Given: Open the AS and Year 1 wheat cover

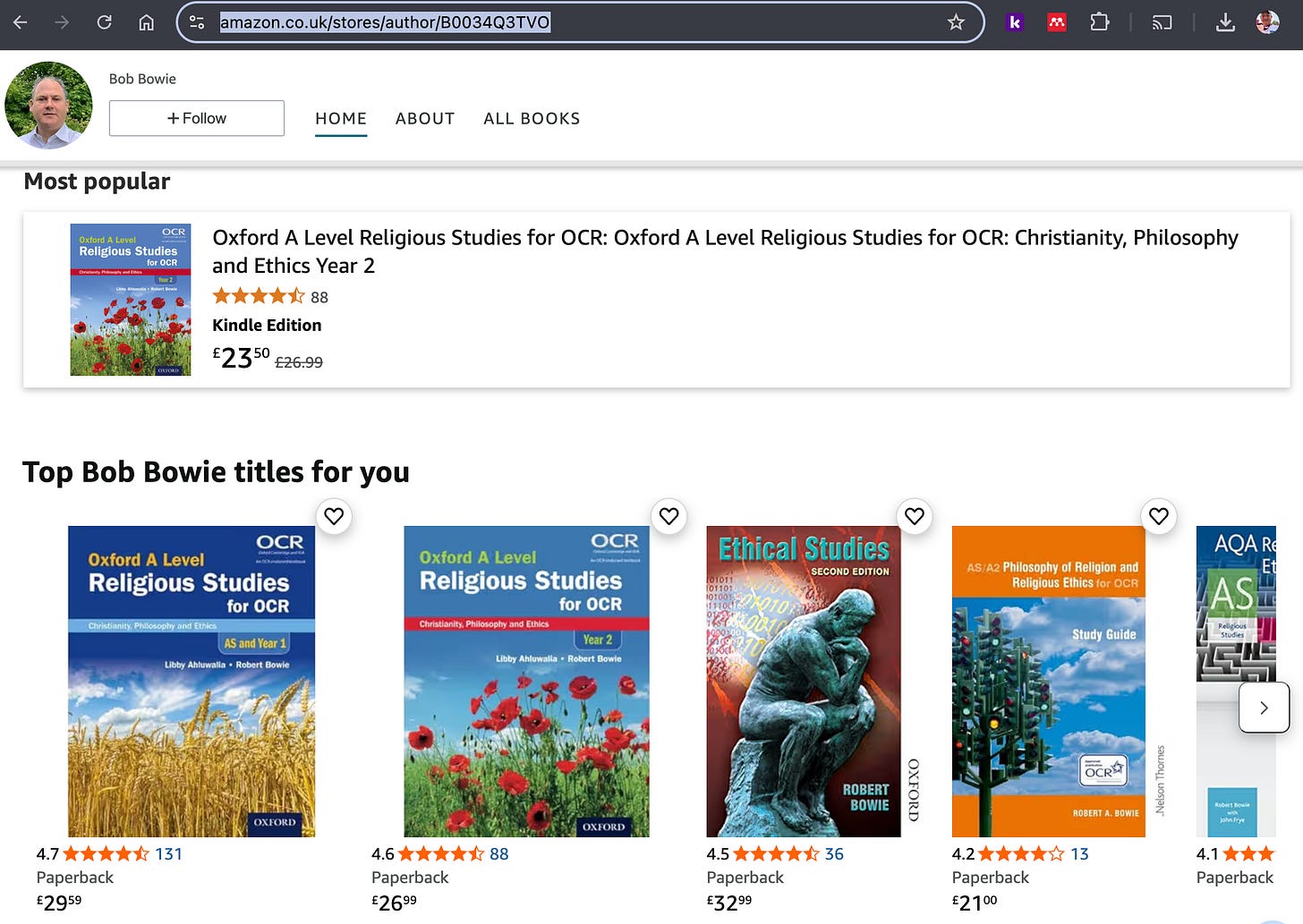Looking at the screenshot, I should 192,682.
